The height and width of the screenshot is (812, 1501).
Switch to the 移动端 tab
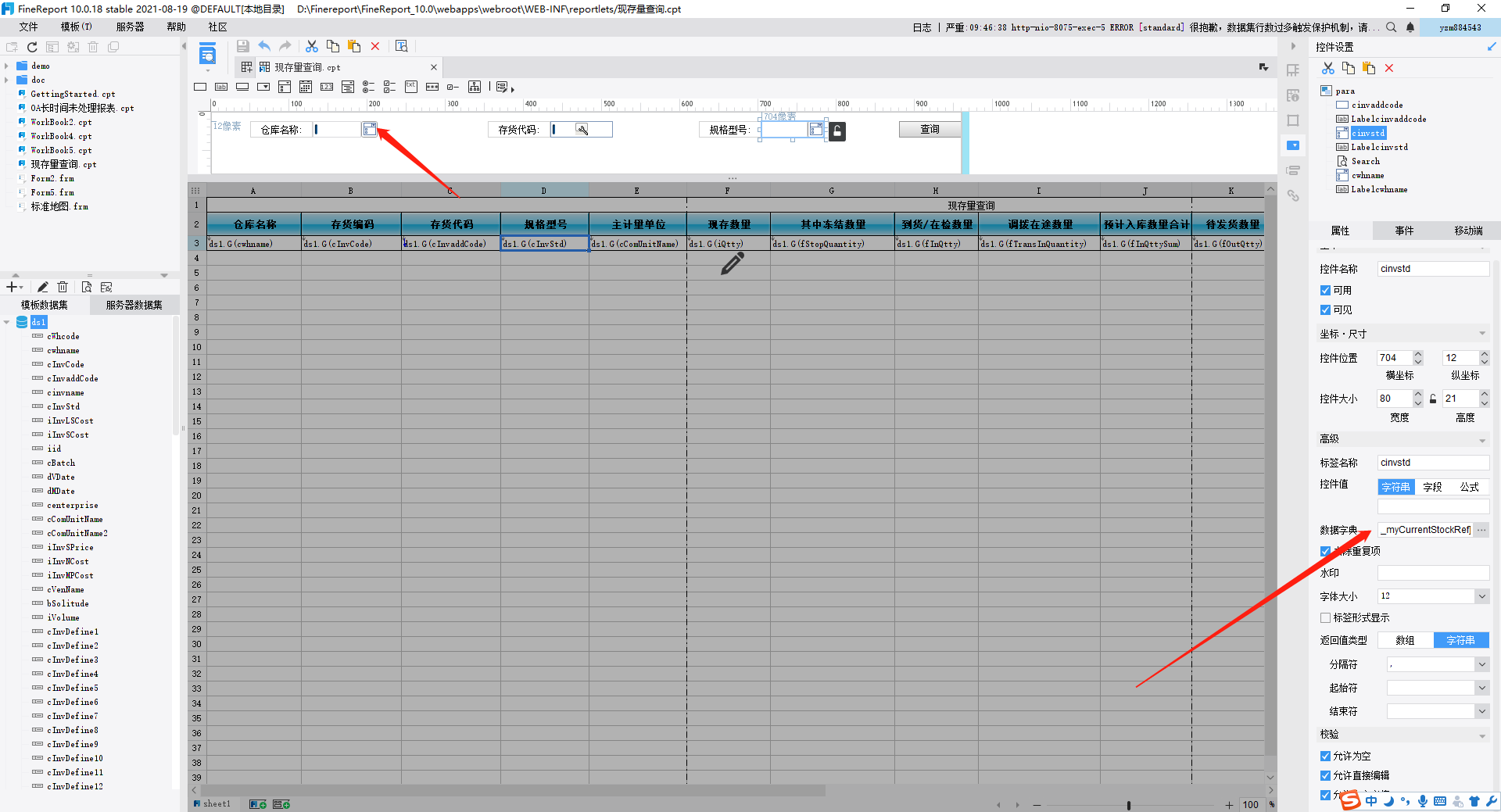pyautogui.click(x=1468, y=231)
